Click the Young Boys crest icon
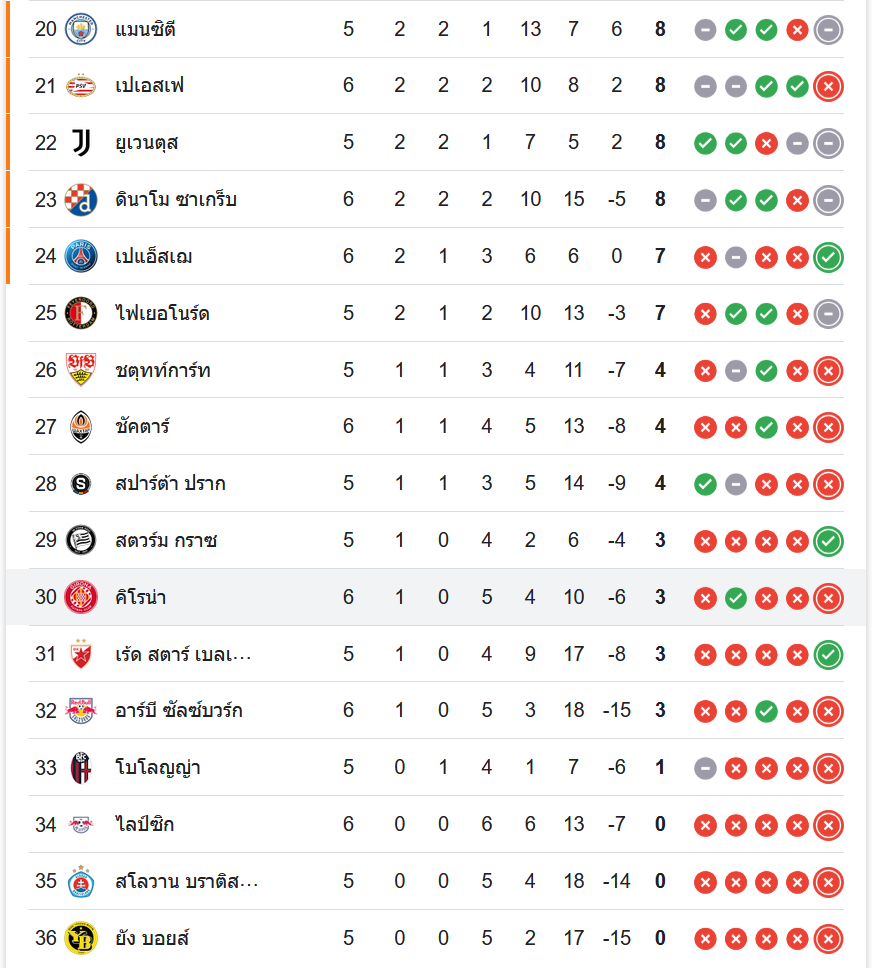Viewport: 872px width, 968px height. click(80, 938)
